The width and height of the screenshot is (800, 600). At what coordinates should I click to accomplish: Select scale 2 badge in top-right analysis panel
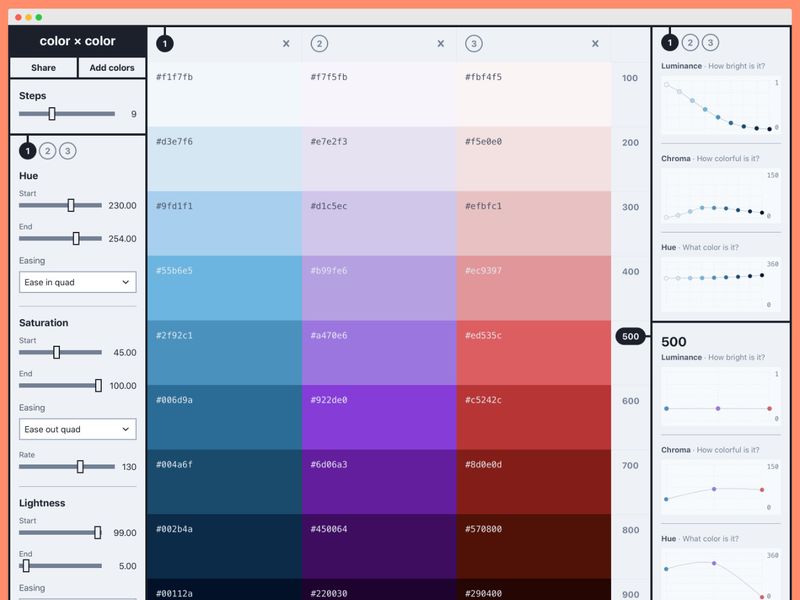pos(689,44)
